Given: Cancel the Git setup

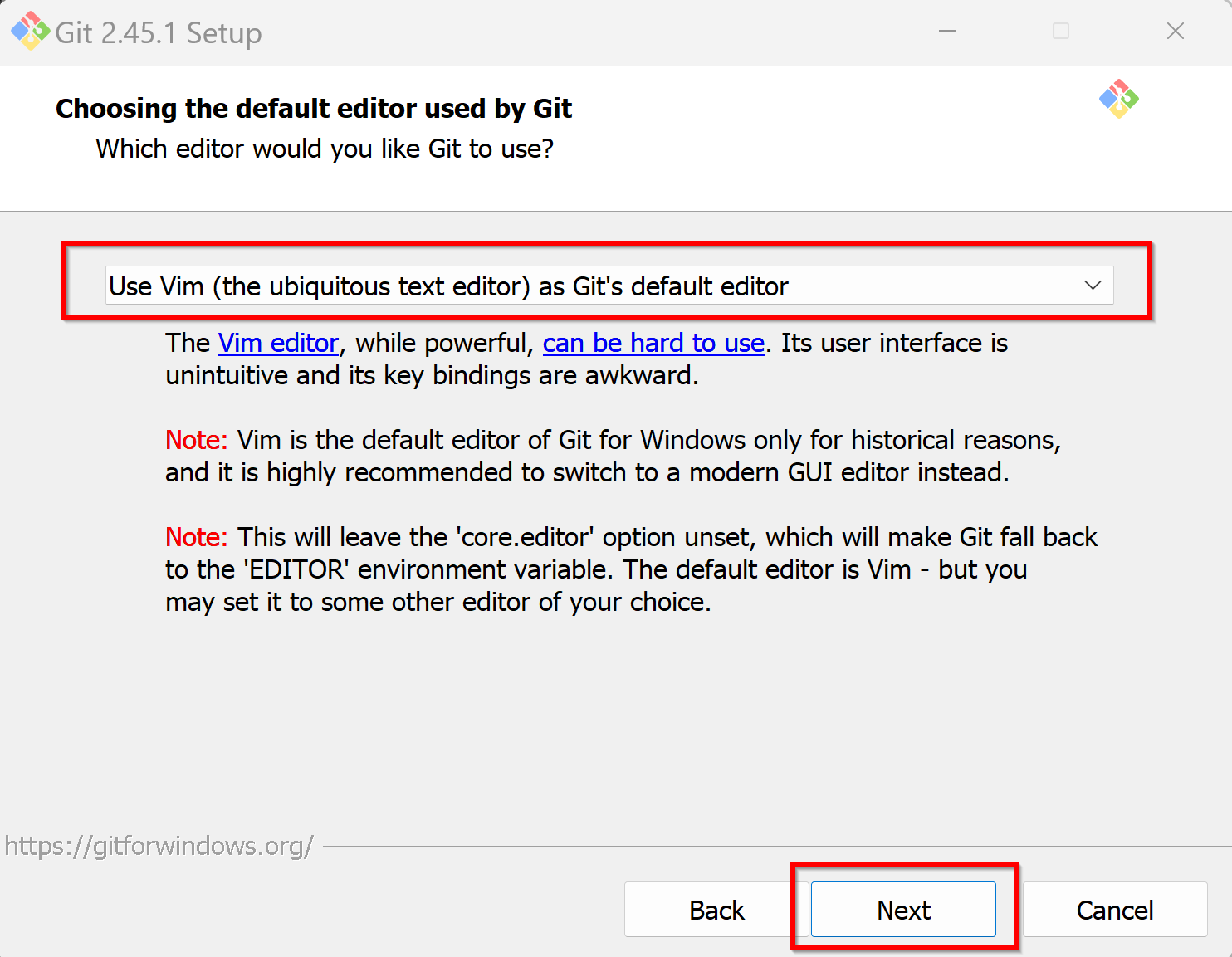Looking at the screenshot, I should point(1115,910).
